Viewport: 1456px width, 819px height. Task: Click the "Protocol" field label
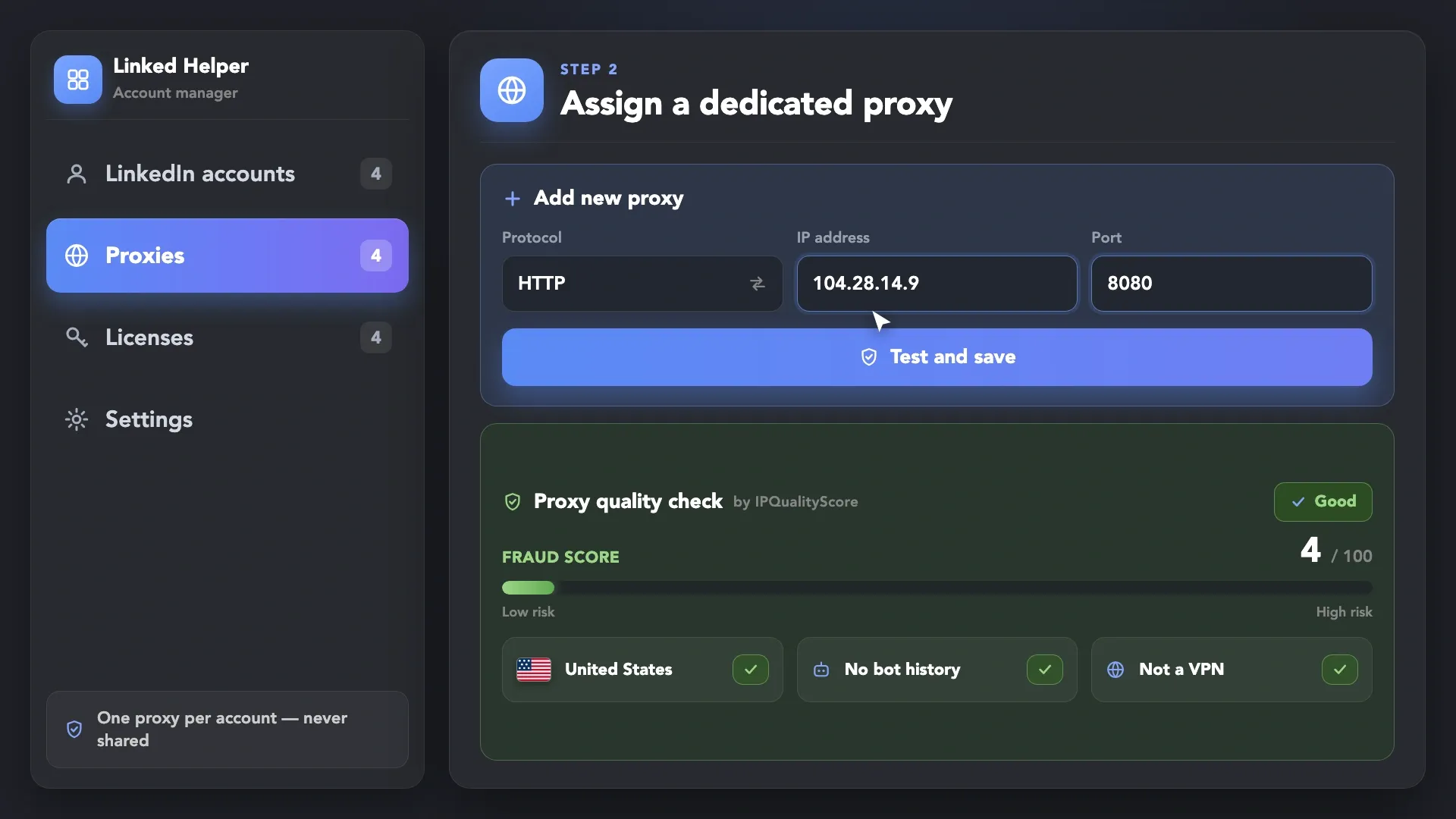point(532,237)
